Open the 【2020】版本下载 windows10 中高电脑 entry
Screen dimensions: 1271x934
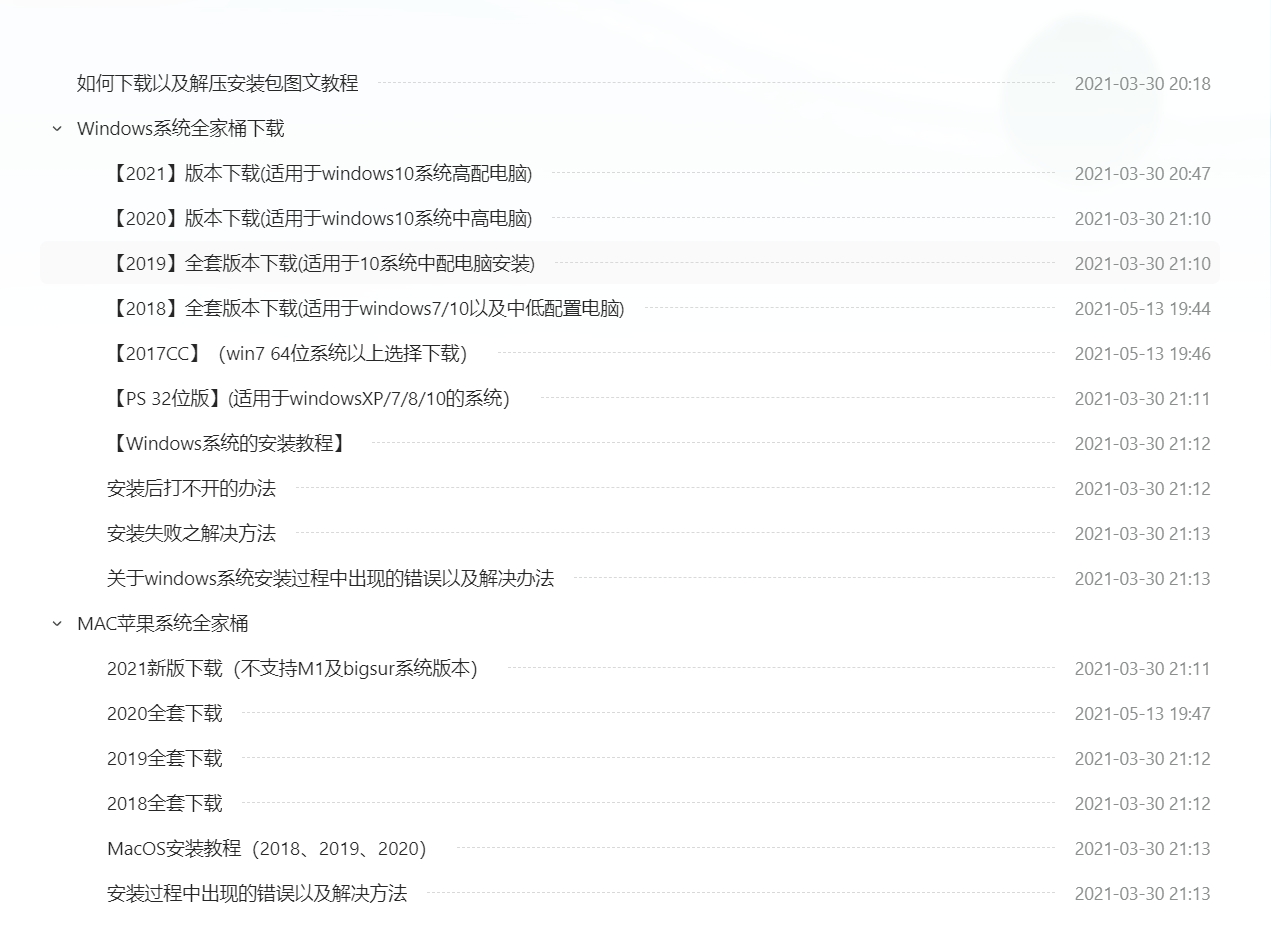[x=319, y=219]
